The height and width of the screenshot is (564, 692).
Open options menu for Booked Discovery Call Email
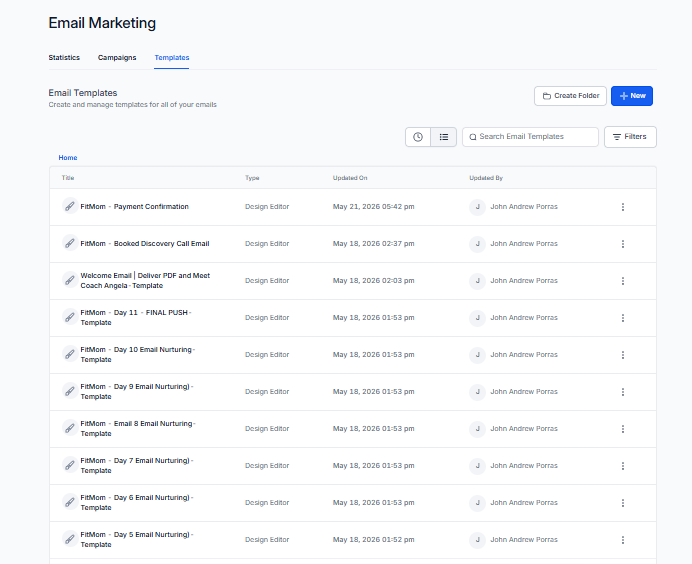(x=623, y=244)
